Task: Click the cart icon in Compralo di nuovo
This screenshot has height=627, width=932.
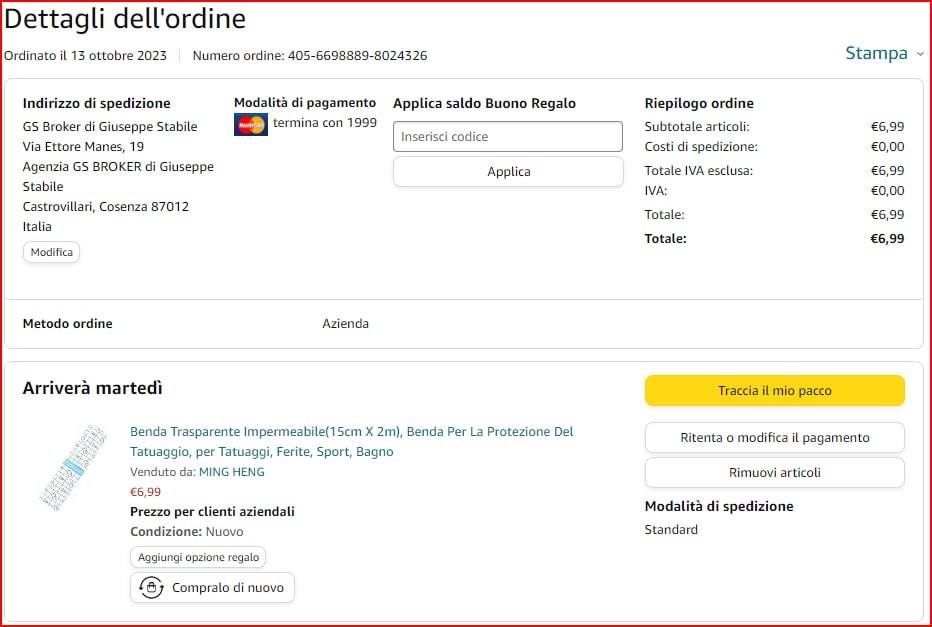Action: coord(151,588)
